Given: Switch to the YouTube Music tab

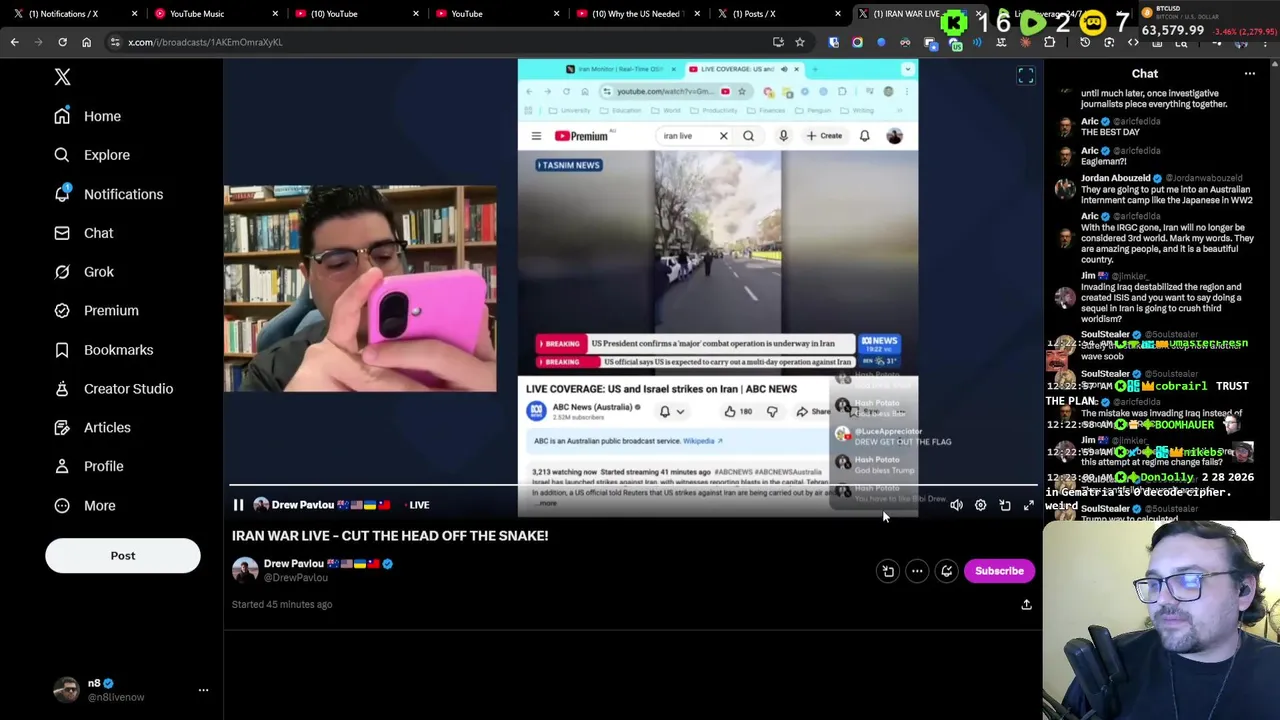Looking at the screenshot, I should click(215, 14).
